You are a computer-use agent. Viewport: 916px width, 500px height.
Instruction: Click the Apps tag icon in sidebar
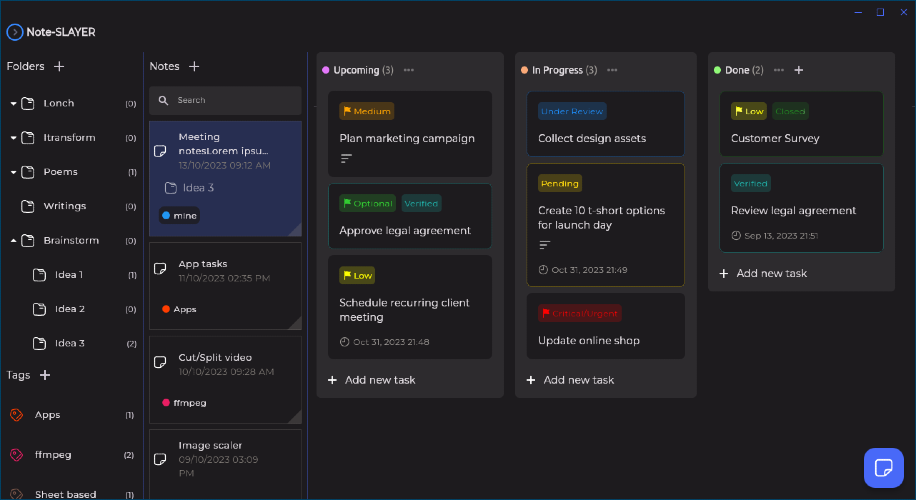16,415
